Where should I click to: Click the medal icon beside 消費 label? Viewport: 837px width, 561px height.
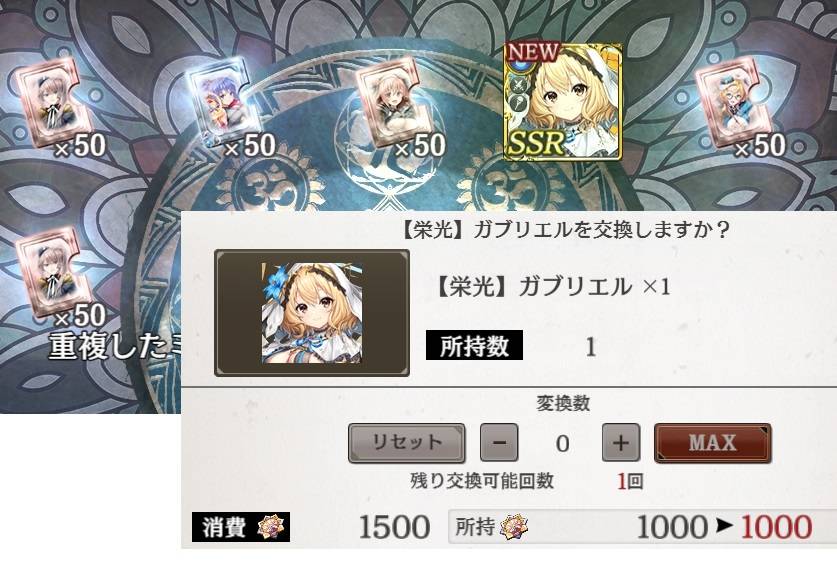(x=273, y=527)
